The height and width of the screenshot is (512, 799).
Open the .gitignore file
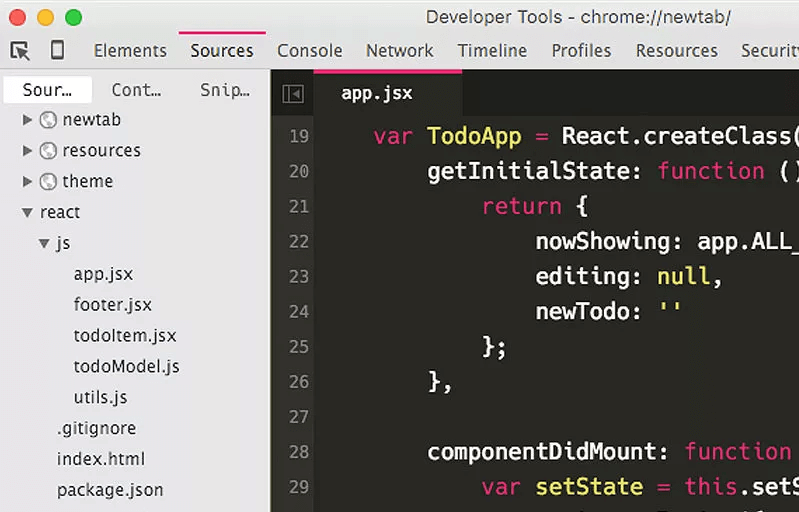(x=96, y=428)
